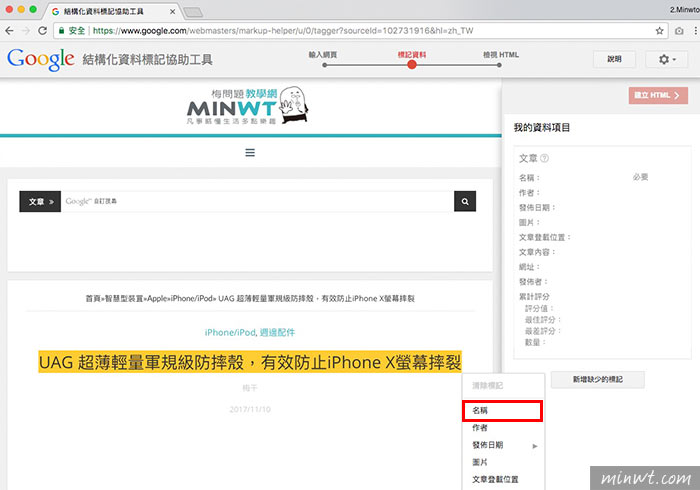
Task: Choose 文章登載位置 in the context menu
Action: [504, 480]
